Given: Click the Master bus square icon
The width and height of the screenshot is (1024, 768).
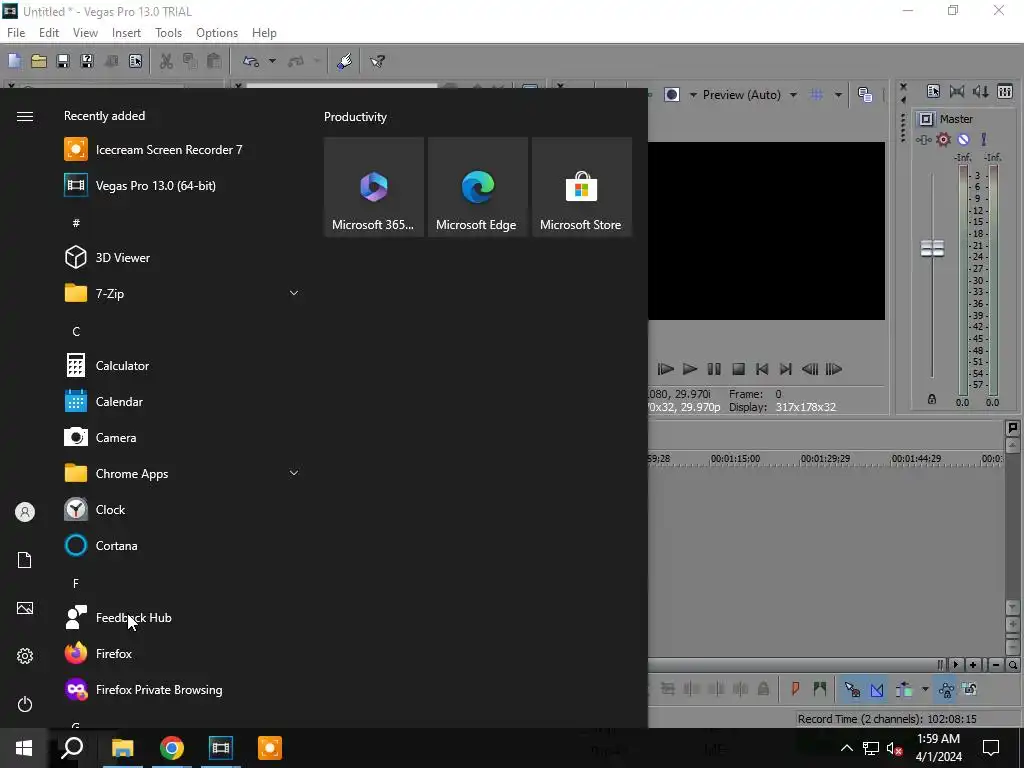Looking at the screenshot, I should click(x=926, y=119).
